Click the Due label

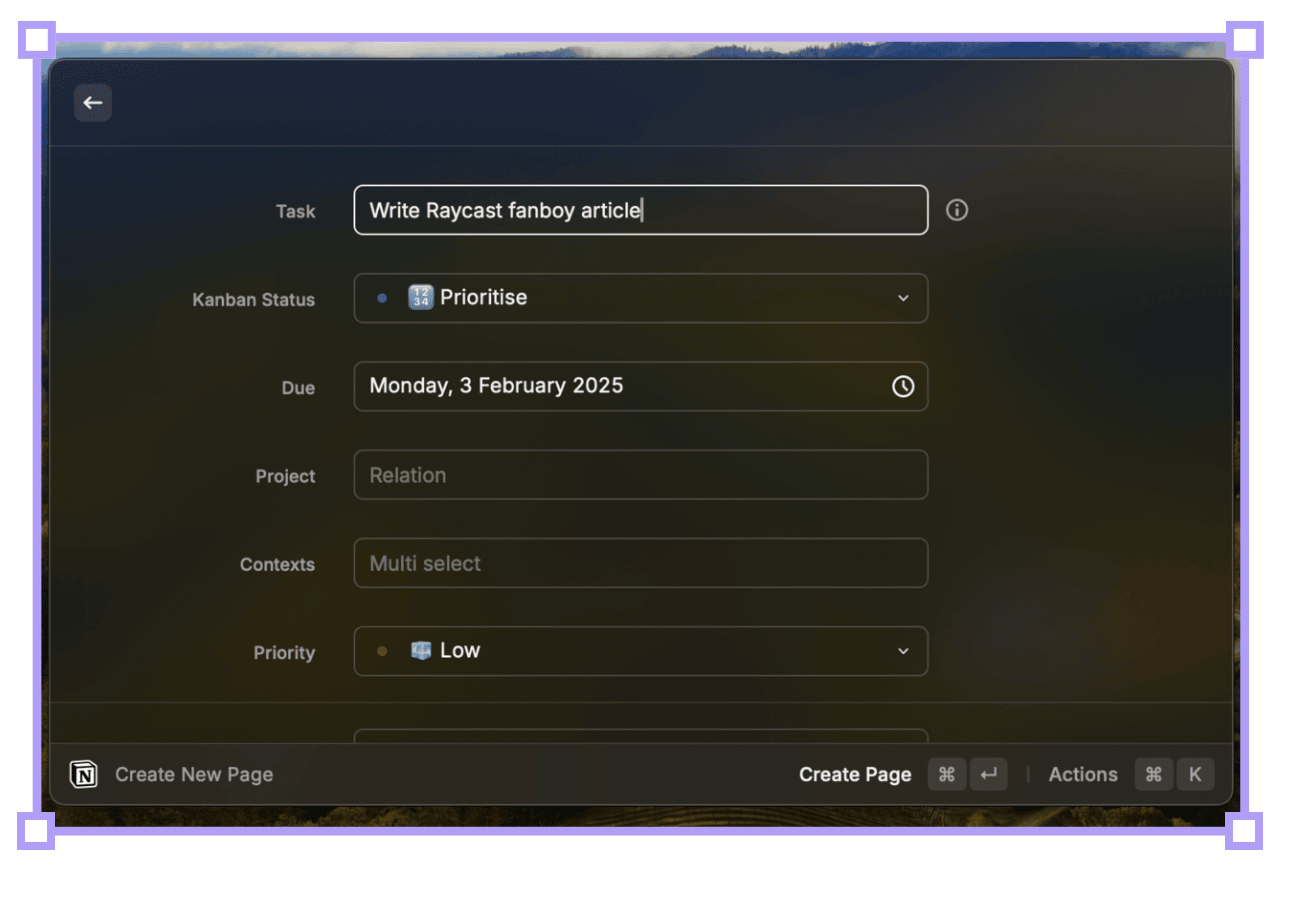298,388
